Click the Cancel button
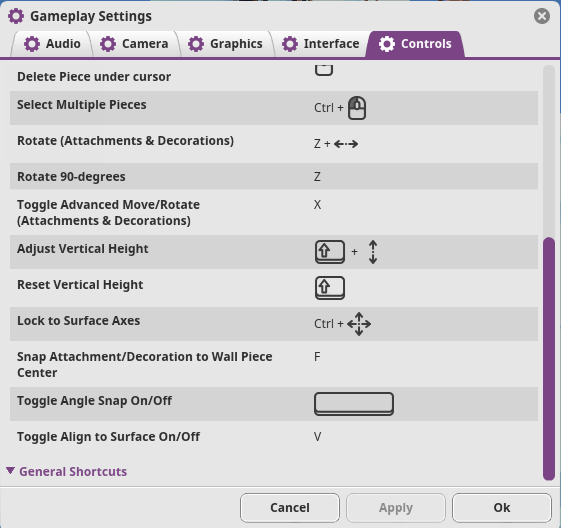 point(290,508)
